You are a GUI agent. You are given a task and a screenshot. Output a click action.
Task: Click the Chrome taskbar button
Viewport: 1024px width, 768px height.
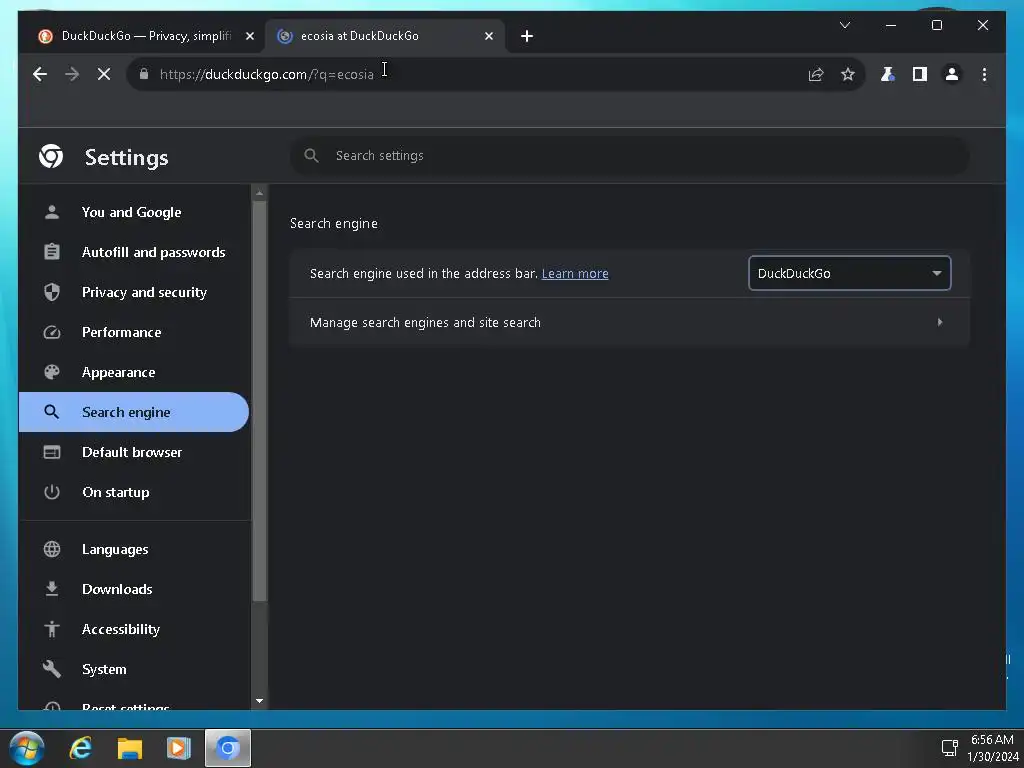point(227,748)
